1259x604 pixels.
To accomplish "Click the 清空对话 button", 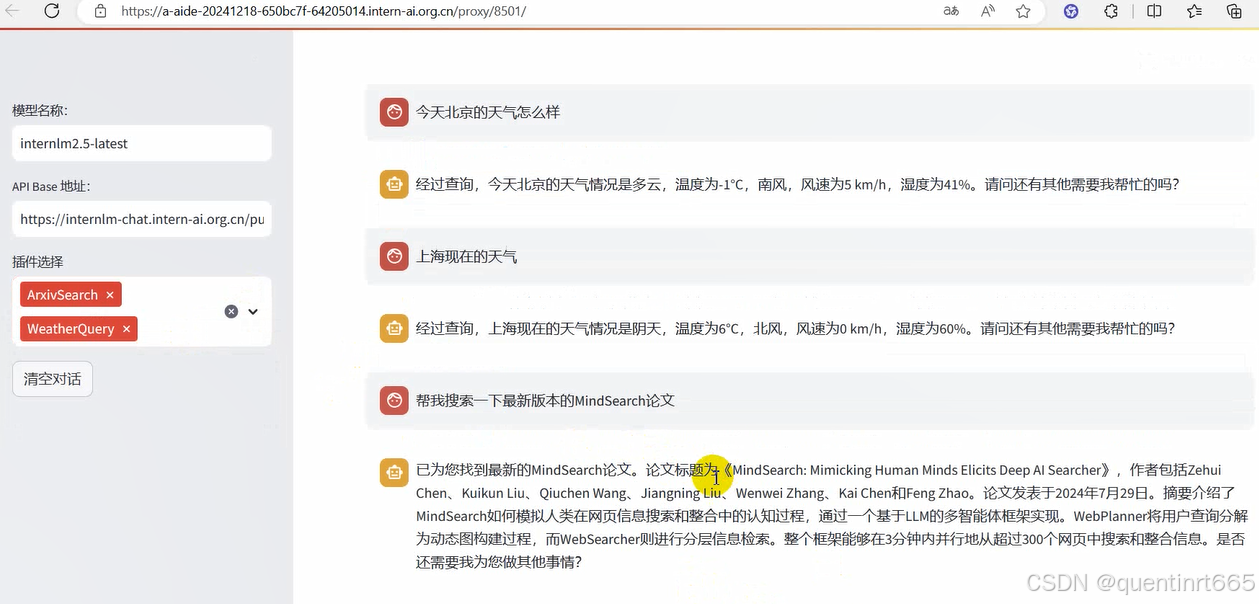I will (x=52, y=379).
